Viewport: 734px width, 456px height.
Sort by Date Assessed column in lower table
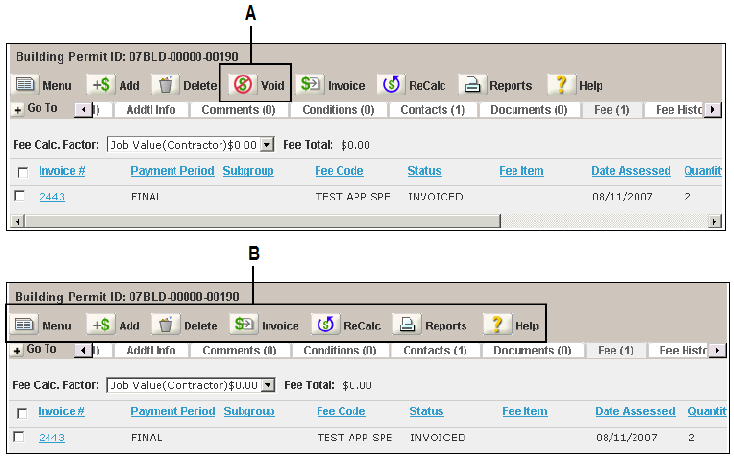(x=635, y=411)
